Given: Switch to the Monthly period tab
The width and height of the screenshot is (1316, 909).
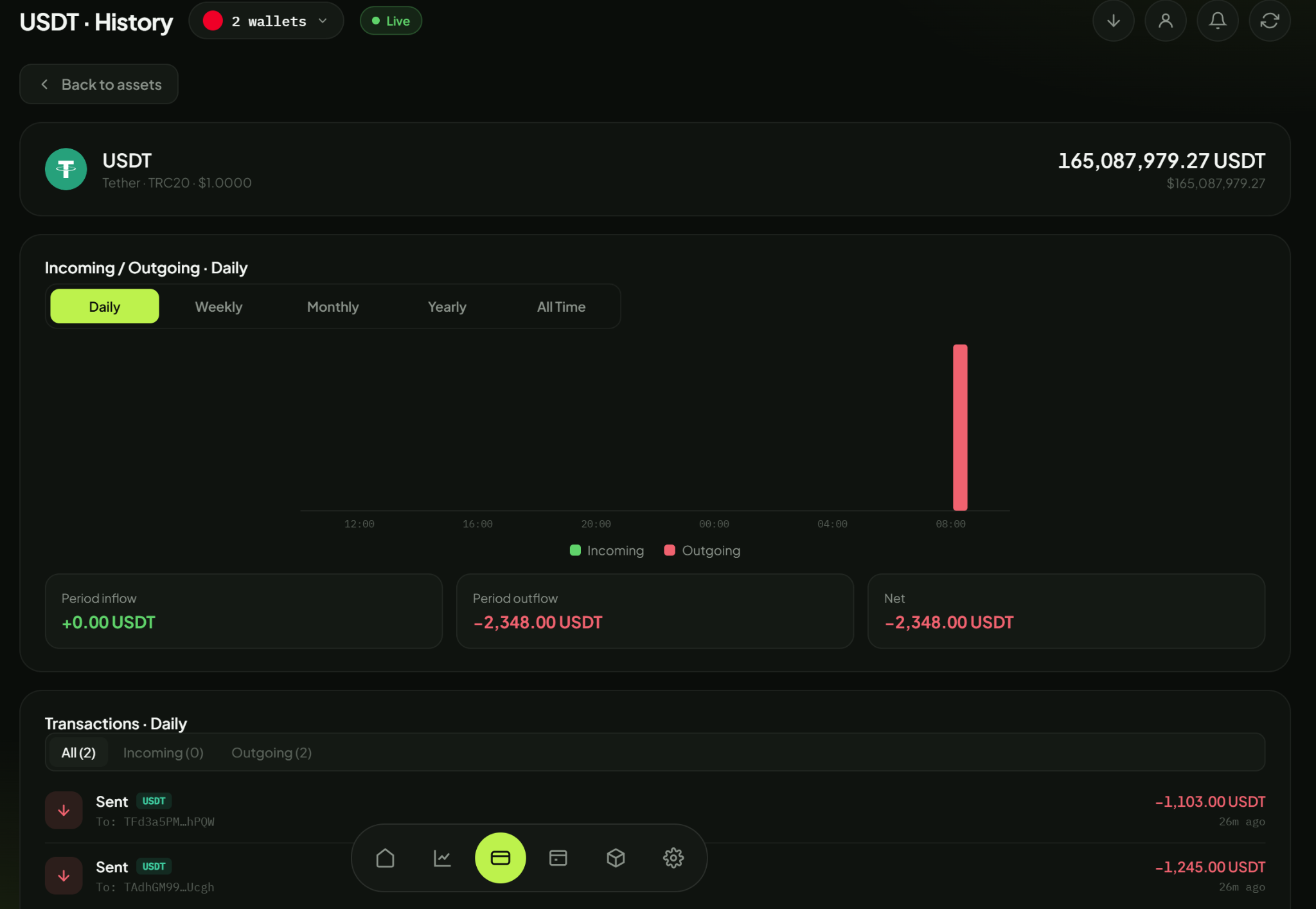Looking at the screenshot, I should [333, 307].
